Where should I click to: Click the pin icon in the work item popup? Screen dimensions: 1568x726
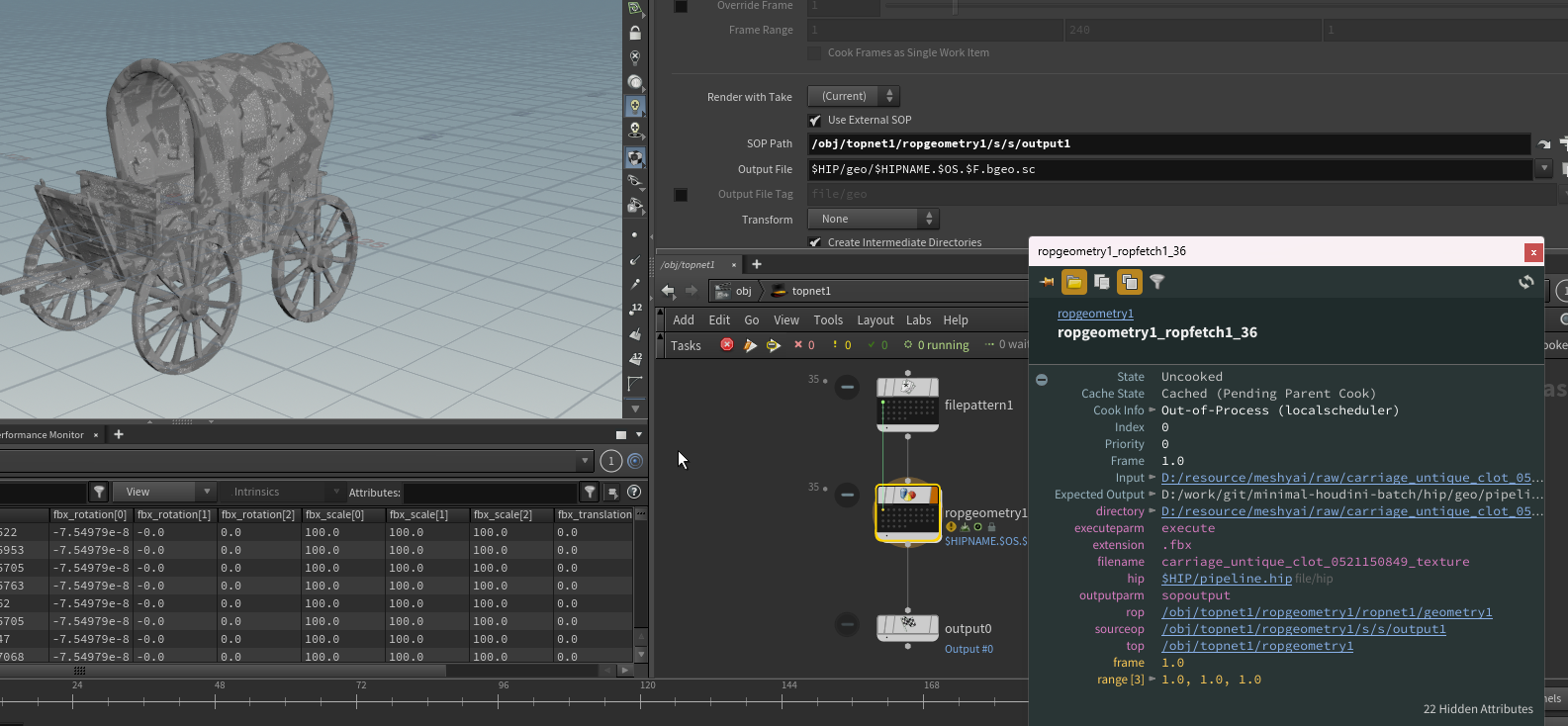tap(1047, 283)
